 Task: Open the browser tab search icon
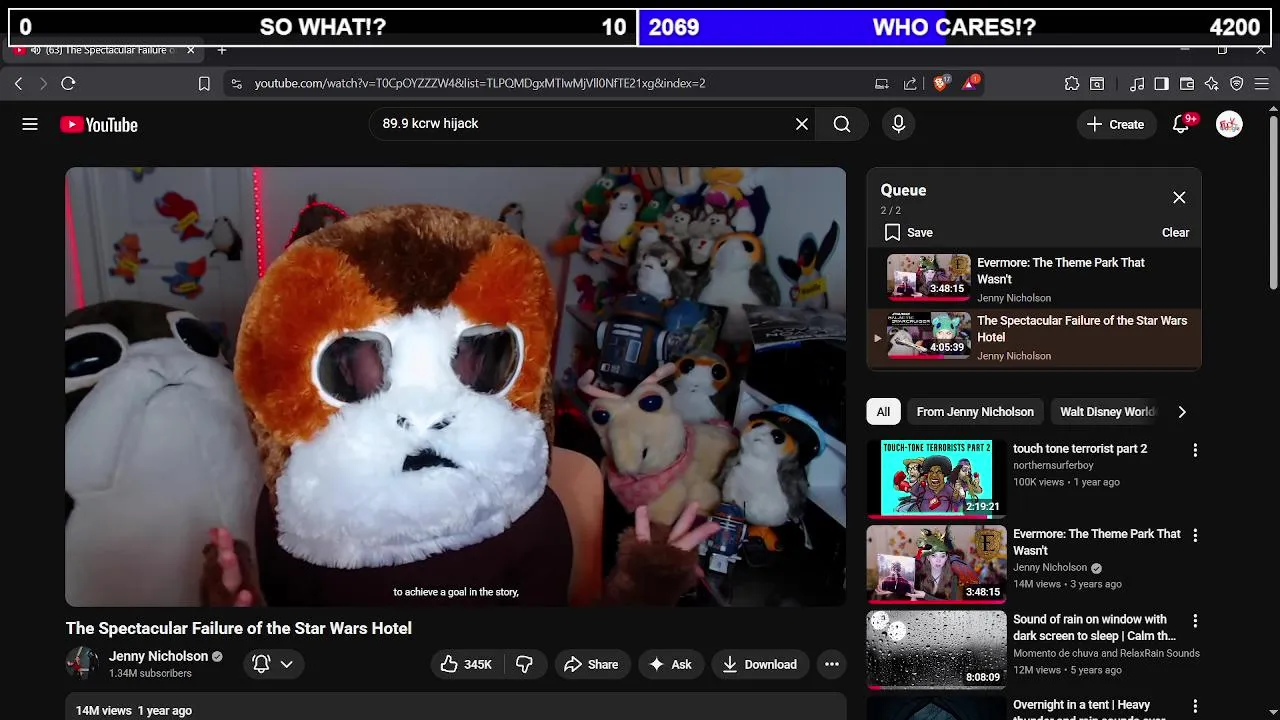1097,84
